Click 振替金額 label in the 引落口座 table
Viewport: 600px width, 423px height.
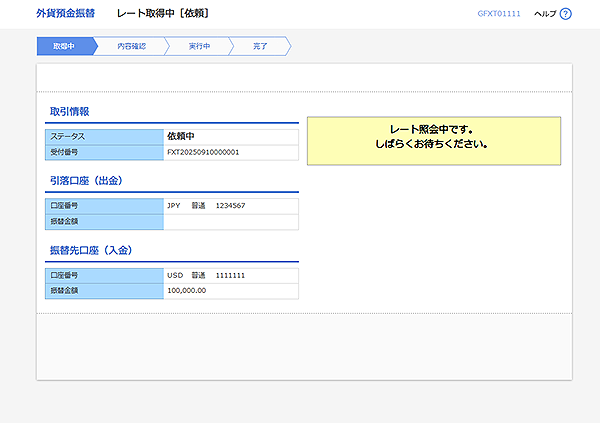(104, 222)
